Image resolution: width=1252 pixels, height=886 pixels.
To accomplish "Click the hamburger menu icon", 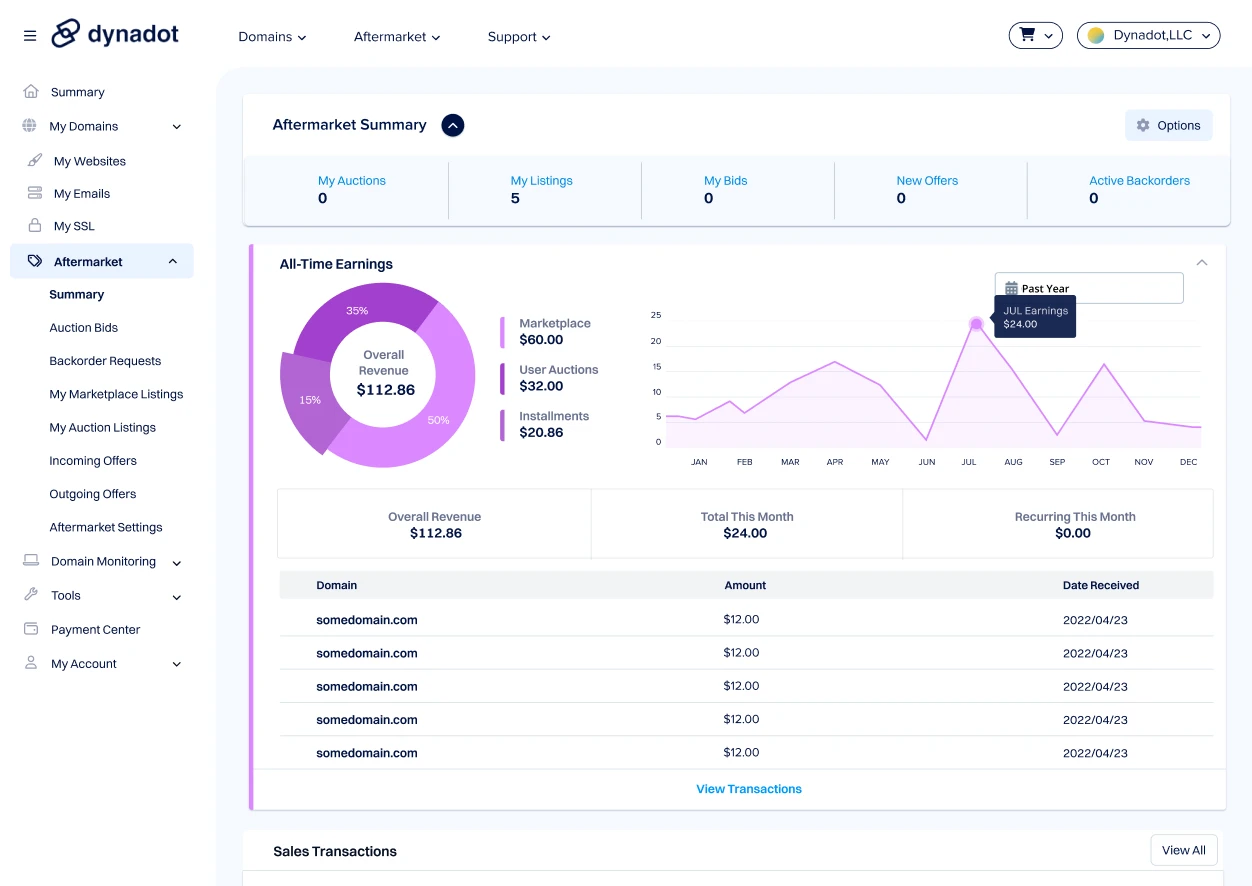I will click(30, 36).
